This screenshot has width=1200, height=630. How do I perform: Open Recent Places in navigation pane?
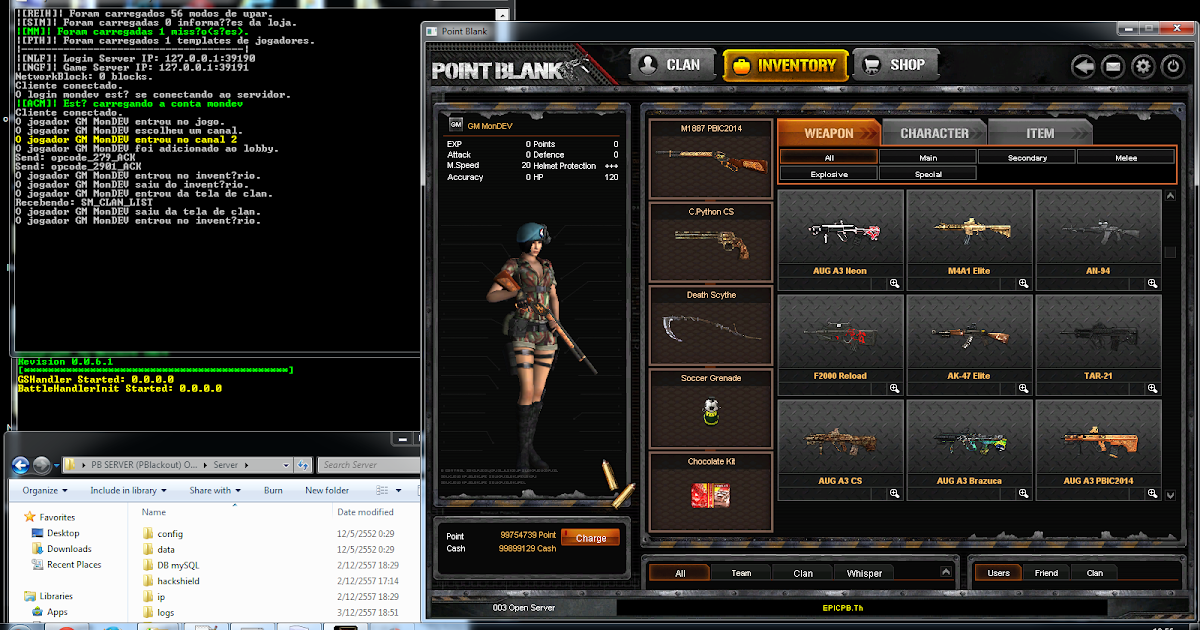click(x=73, y=565)
